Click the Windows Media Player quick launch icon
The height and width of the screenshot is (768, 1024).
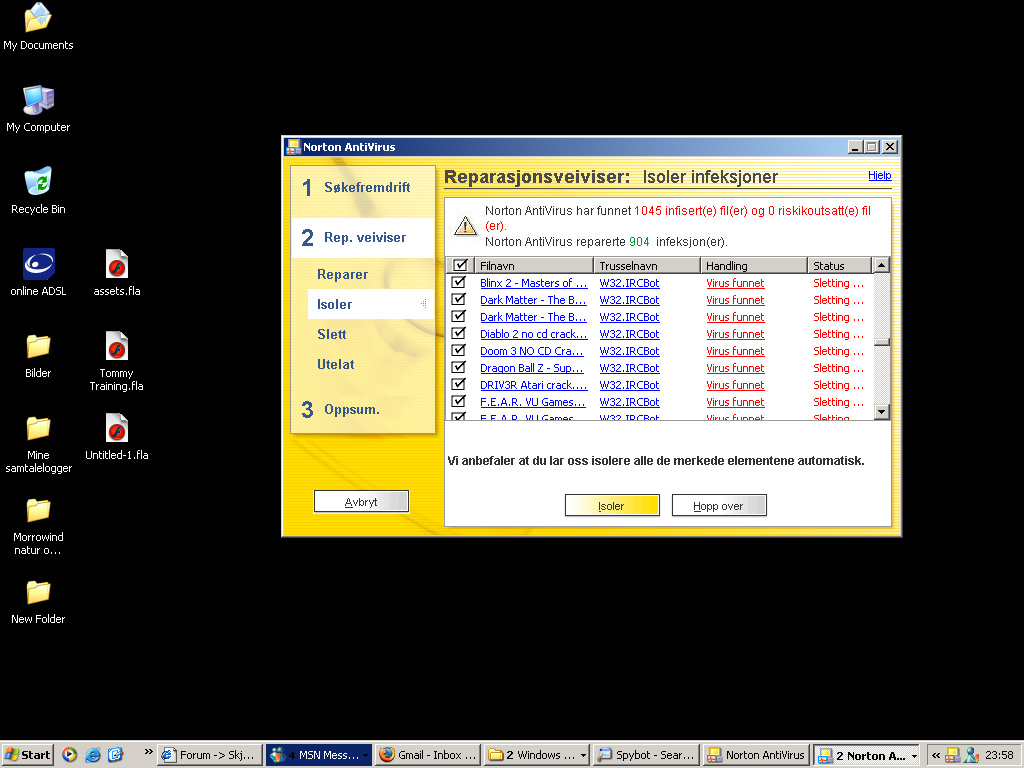[69, 755]
